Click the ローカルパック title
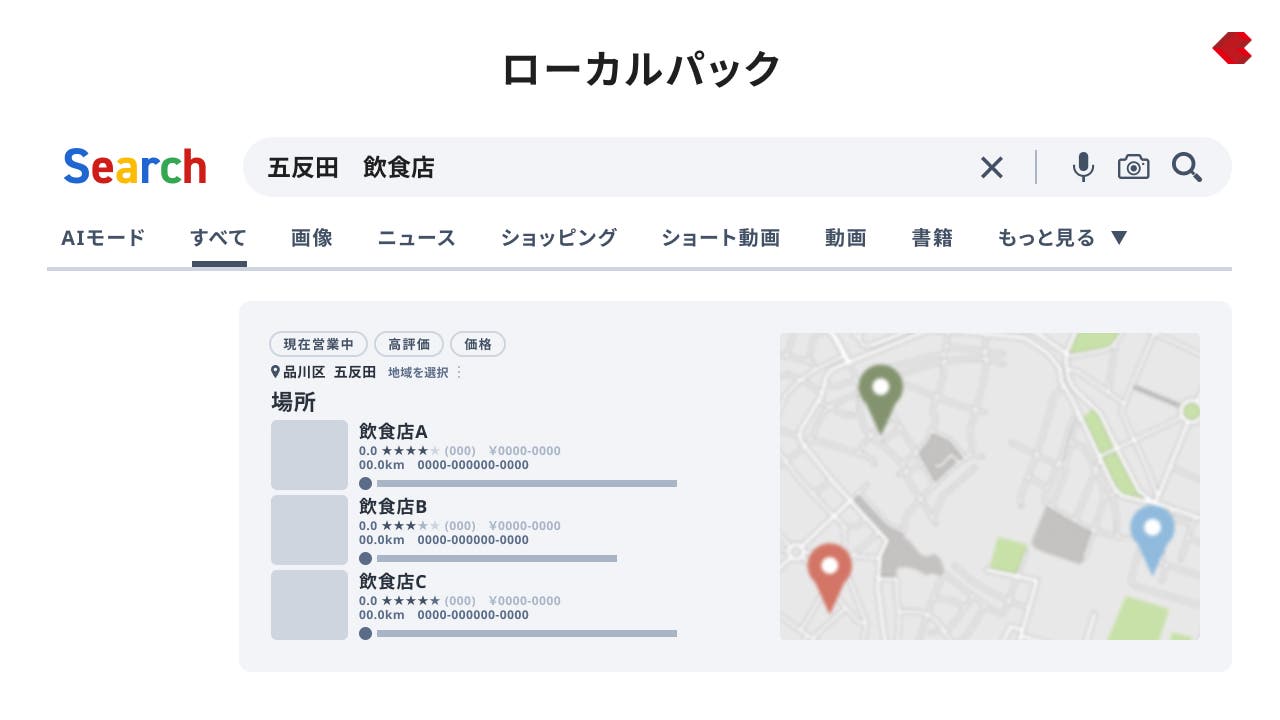Screen dimensions: 1280x720 click(640, 69)
